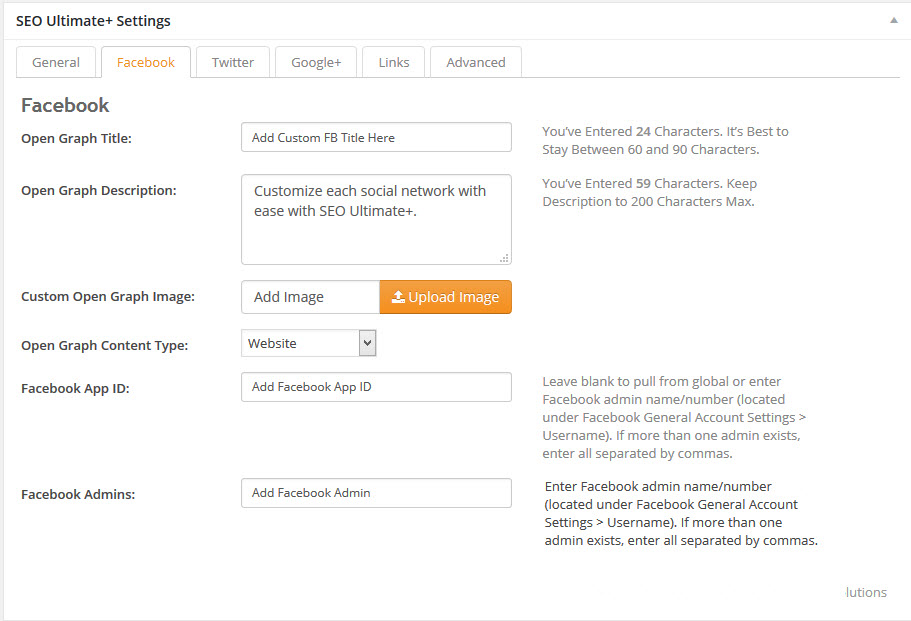Click the Upload Image button
The height and width of the screenshot is (621, 911).
[446, 297]
